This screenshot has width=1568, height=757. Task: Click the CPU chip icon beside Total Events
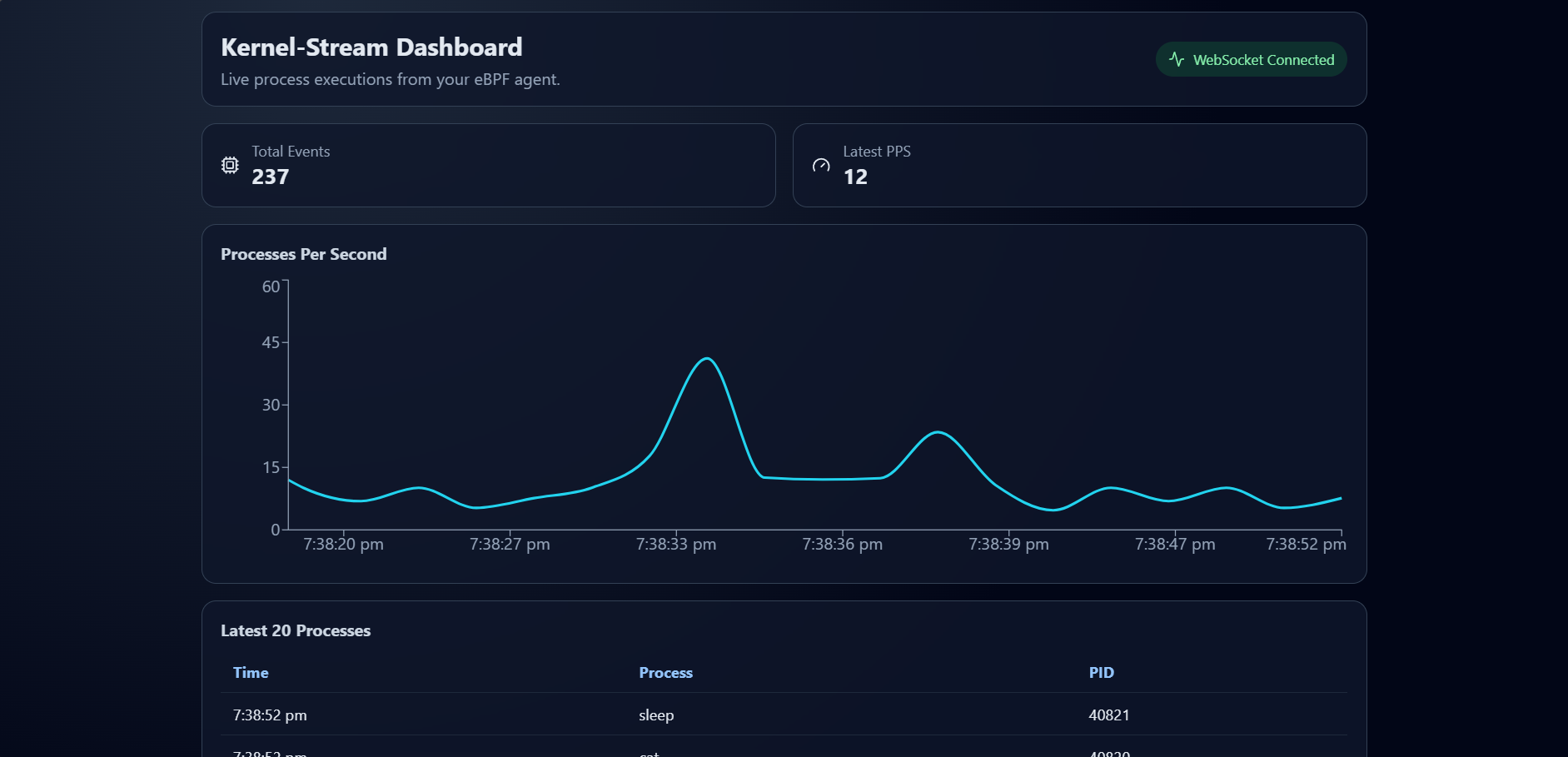click(x=230, y=165)
